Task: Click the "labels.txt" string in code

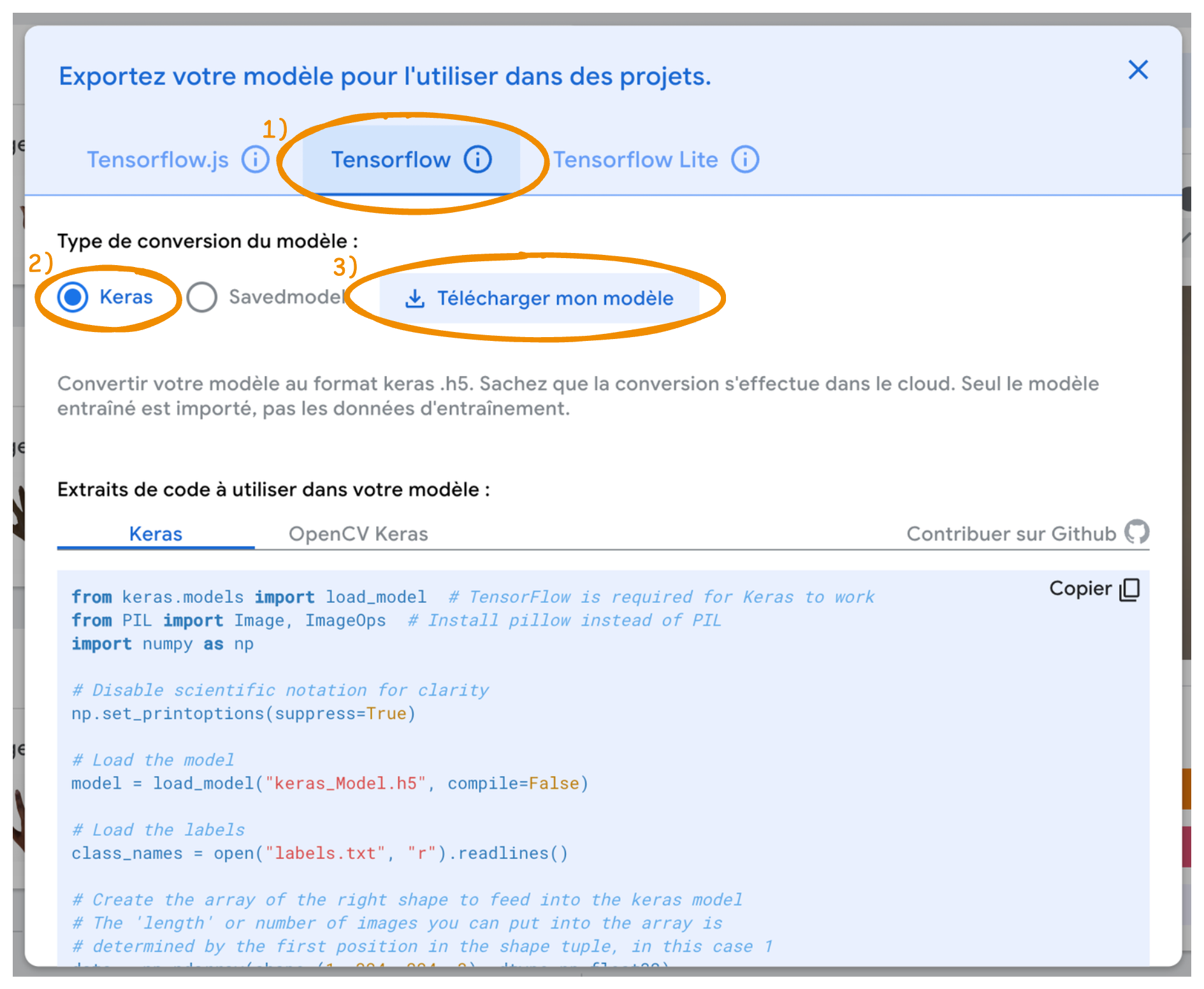Action: click(324, 853)
